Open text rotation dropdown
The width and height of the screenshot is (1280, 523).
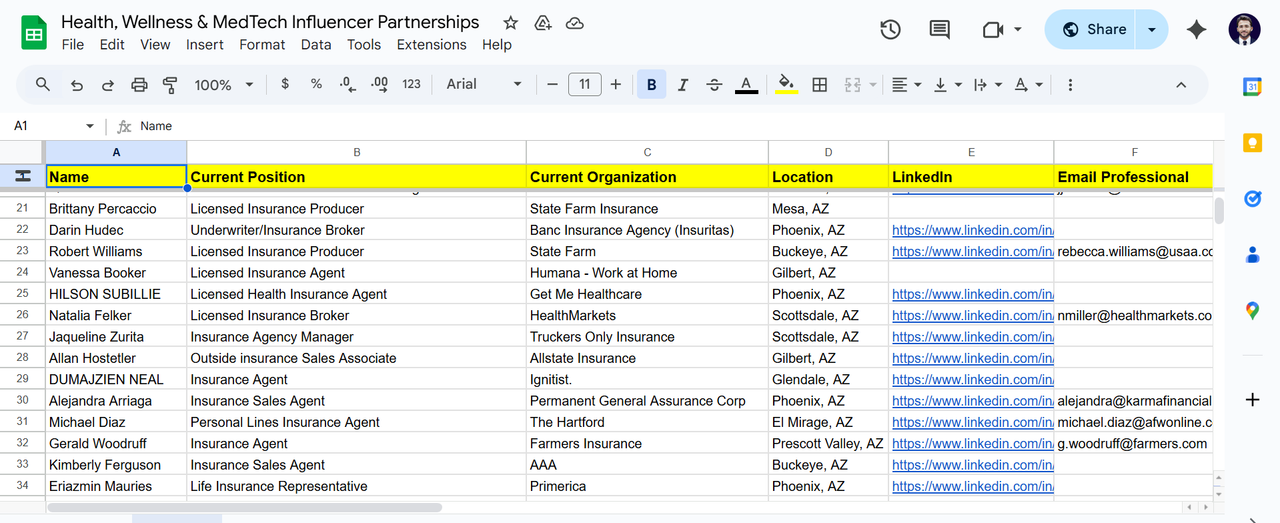pos(1028,85)
